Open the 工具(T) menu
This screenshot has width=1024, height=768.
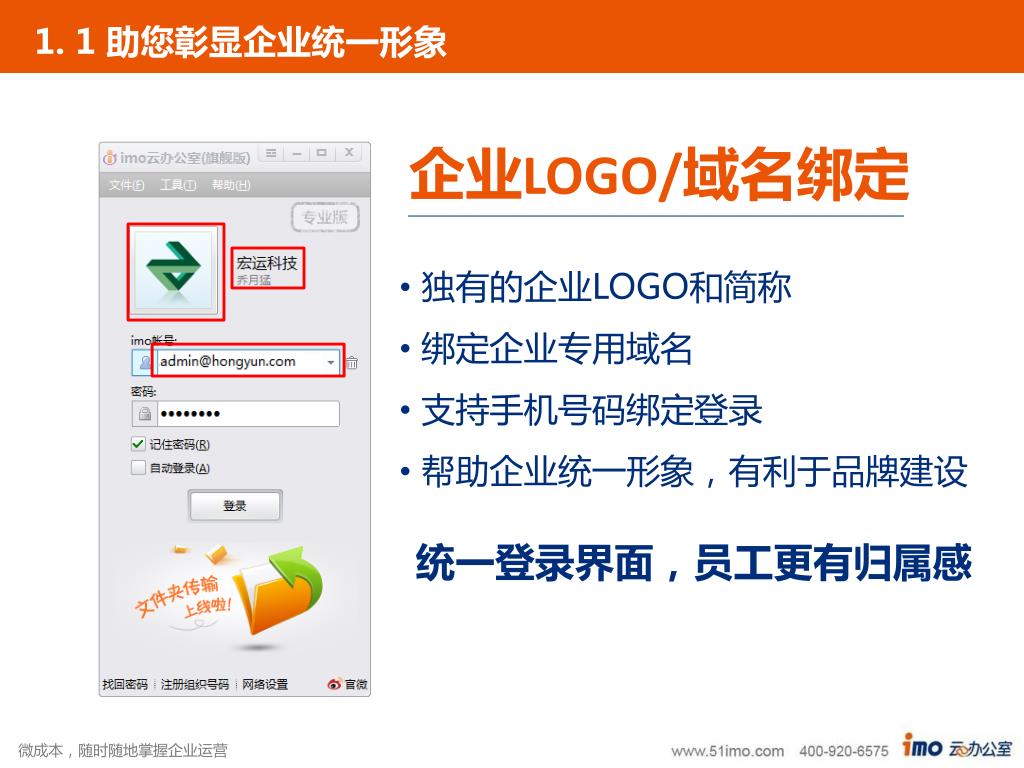178,185
